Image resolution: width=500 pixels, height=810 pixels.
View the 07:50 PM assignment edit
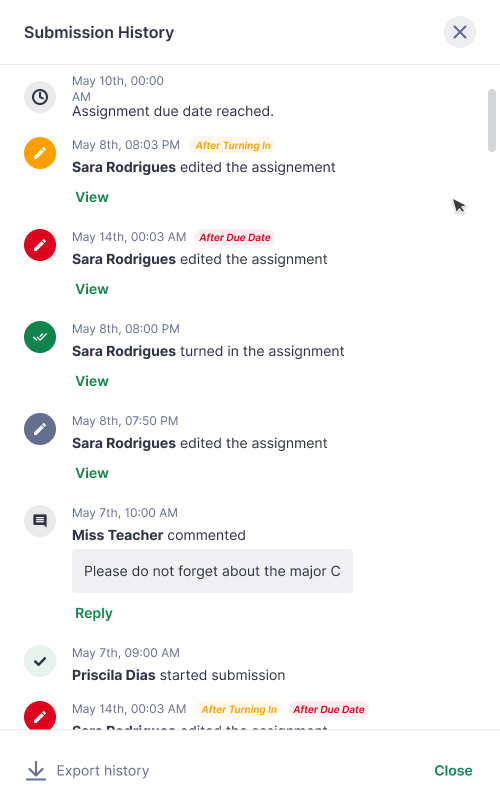92,473
